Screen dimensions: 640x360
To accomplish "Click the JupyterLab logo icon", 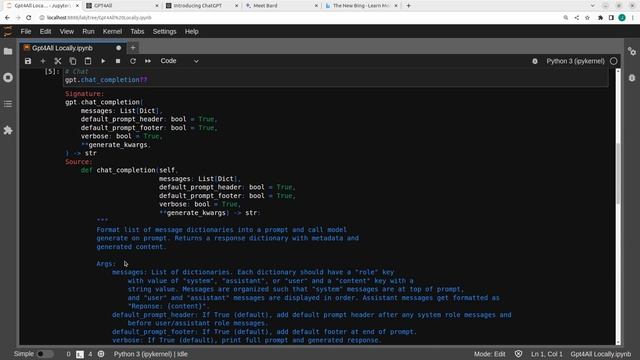I will (8, 31).
